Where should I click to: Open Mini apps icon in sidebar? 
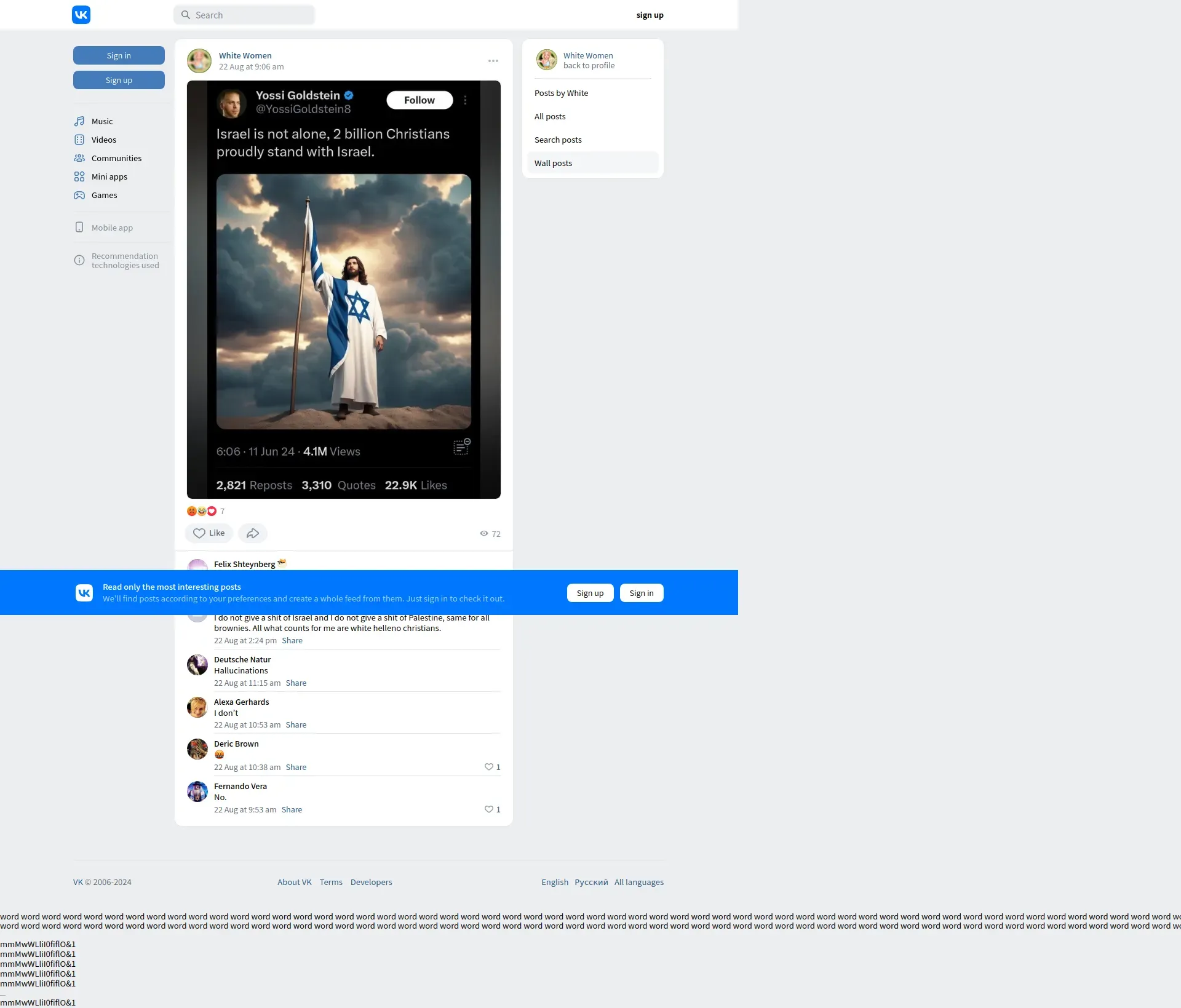pyautogui.click(x=79, y=177)
